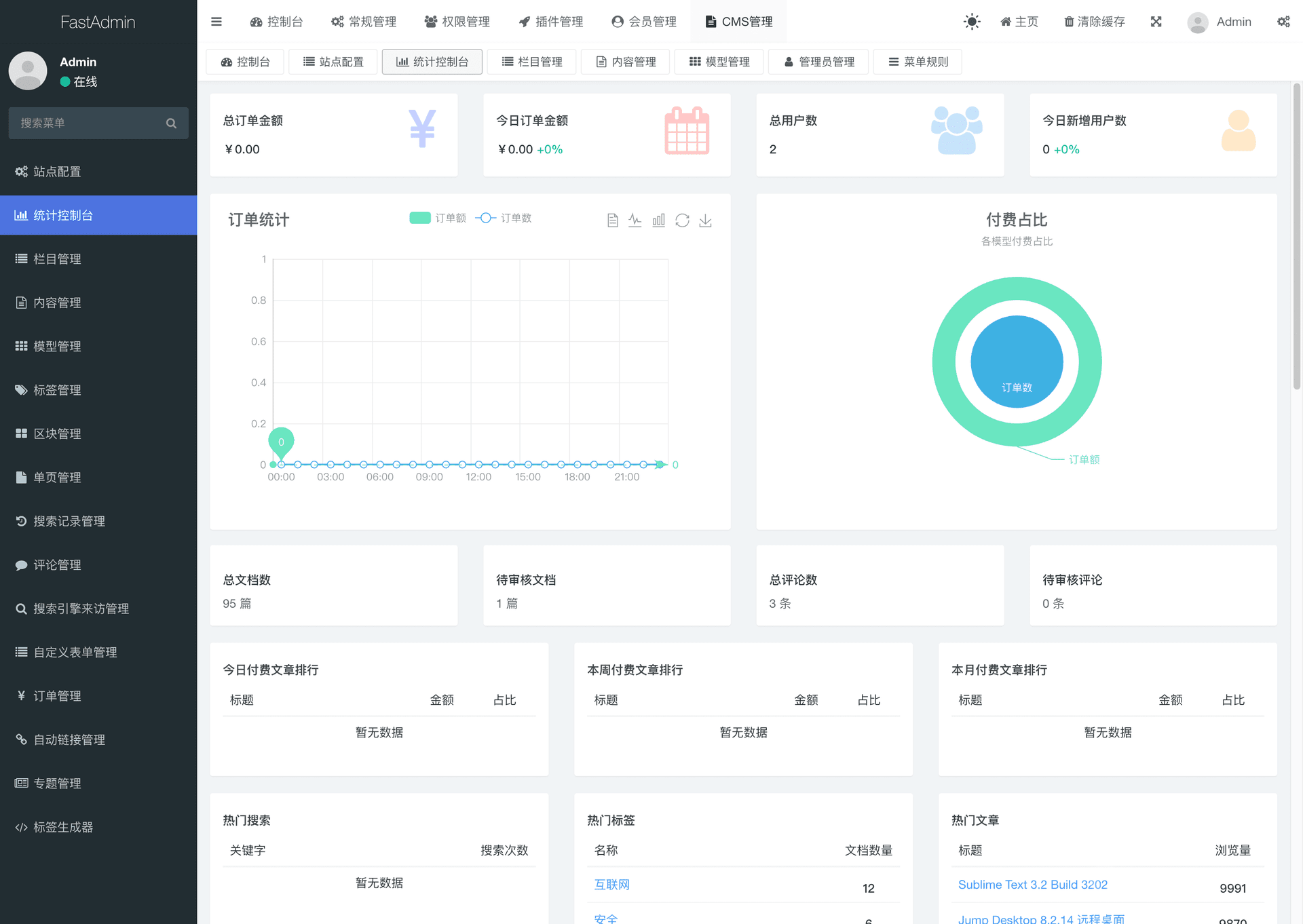Click the hamburger sidebar collapse icon

[216, 22]
